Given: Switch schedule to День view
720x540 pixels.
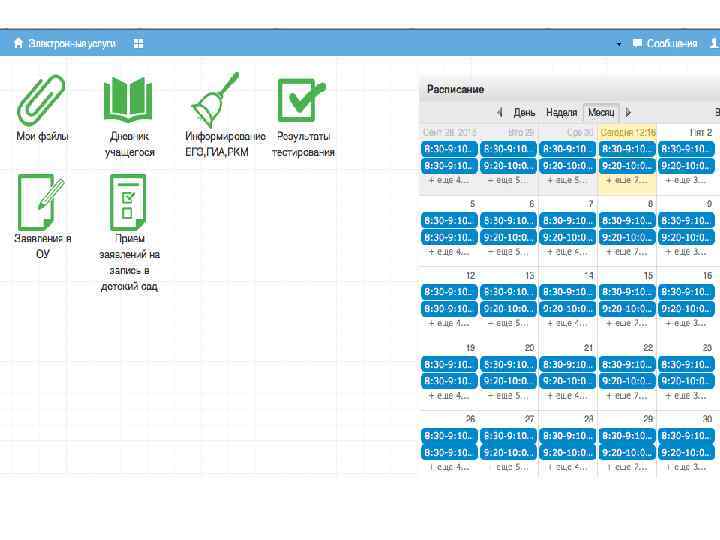Looking at the screenshot, I should point(524,112).
